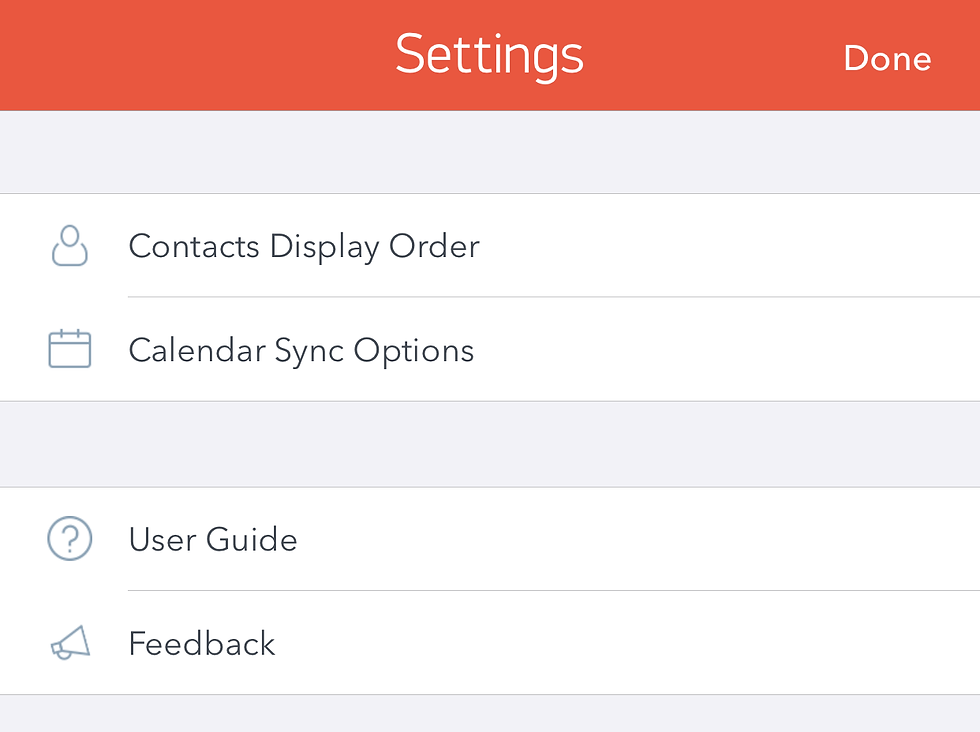This screenshot has width=980, height=732.
Task: Open Calendar Sync Options
Action: [490, 349]
